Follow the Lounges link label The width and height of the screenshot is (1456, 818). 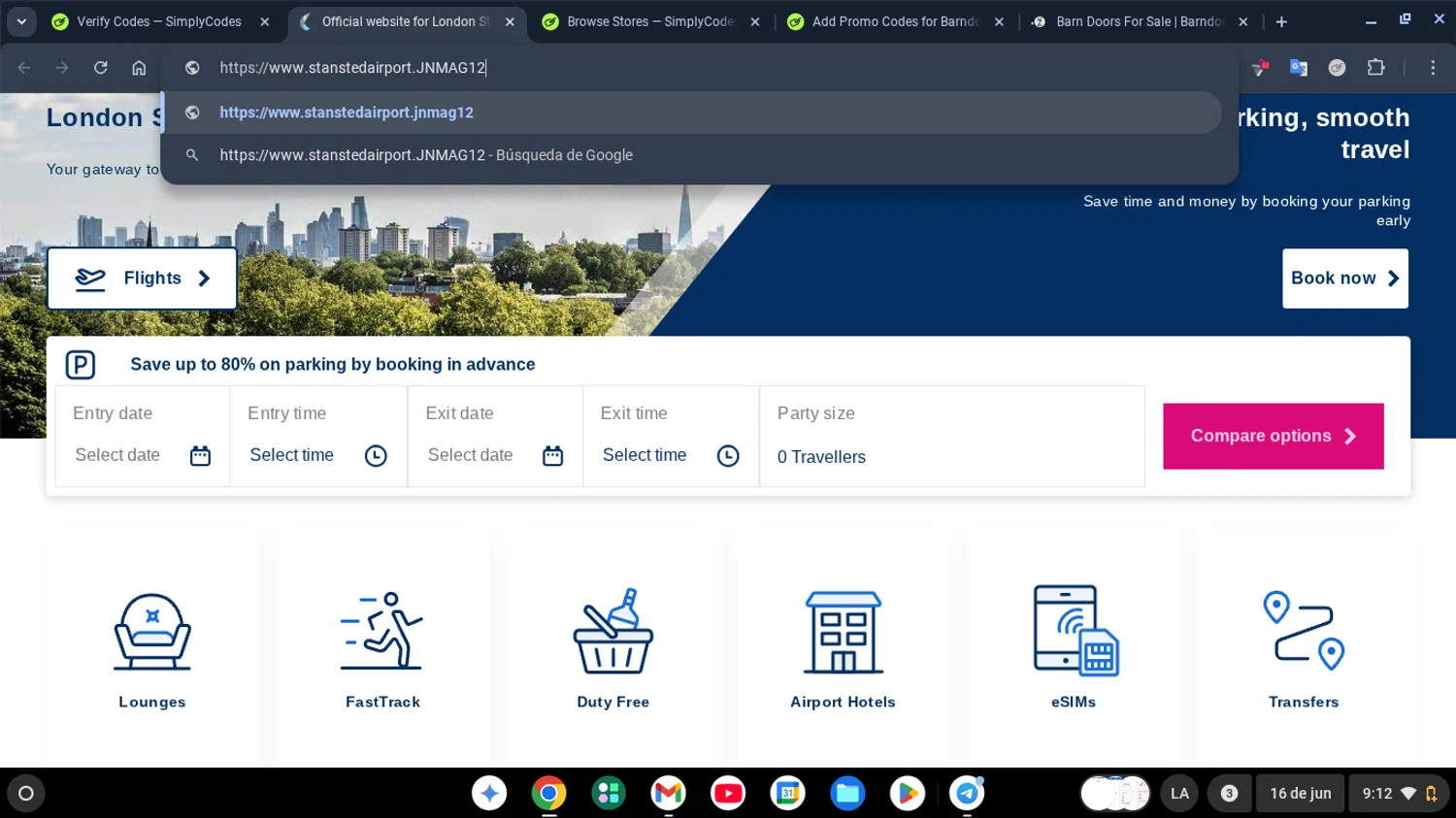pyautogui.click(x=152, y=702)
